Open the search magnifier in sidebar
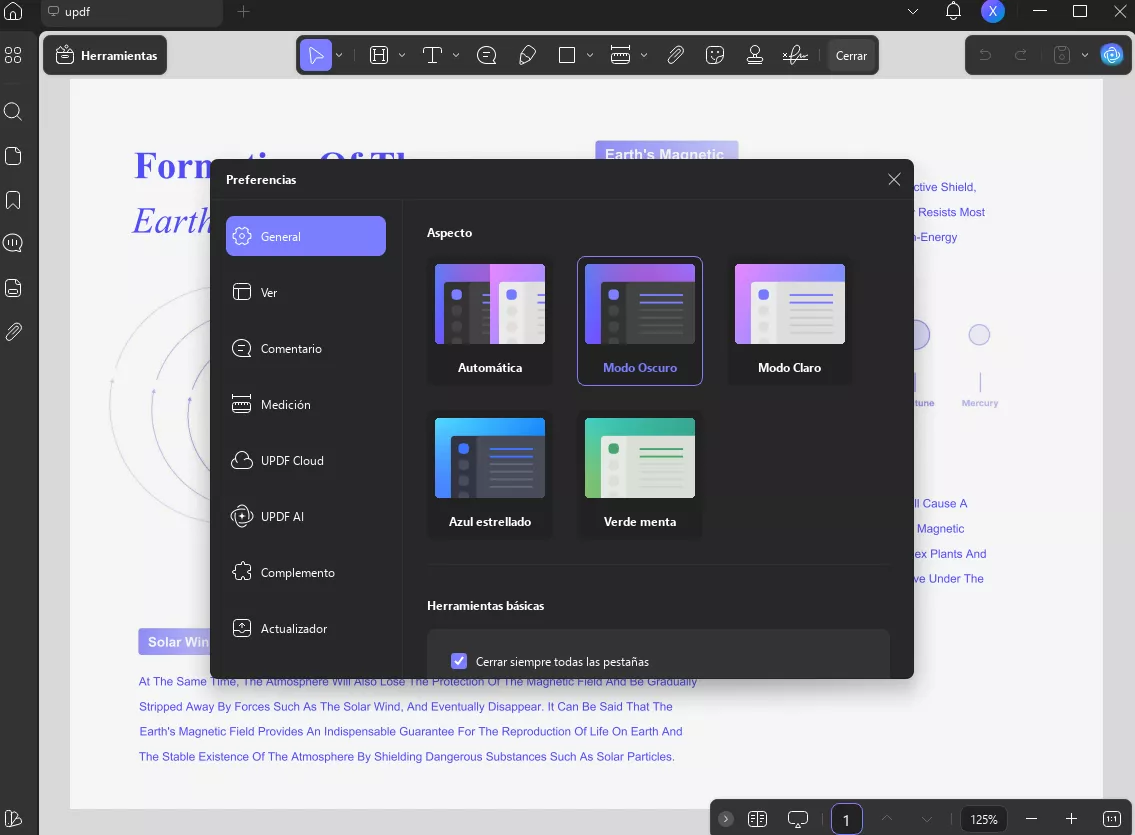 point(13,111)
